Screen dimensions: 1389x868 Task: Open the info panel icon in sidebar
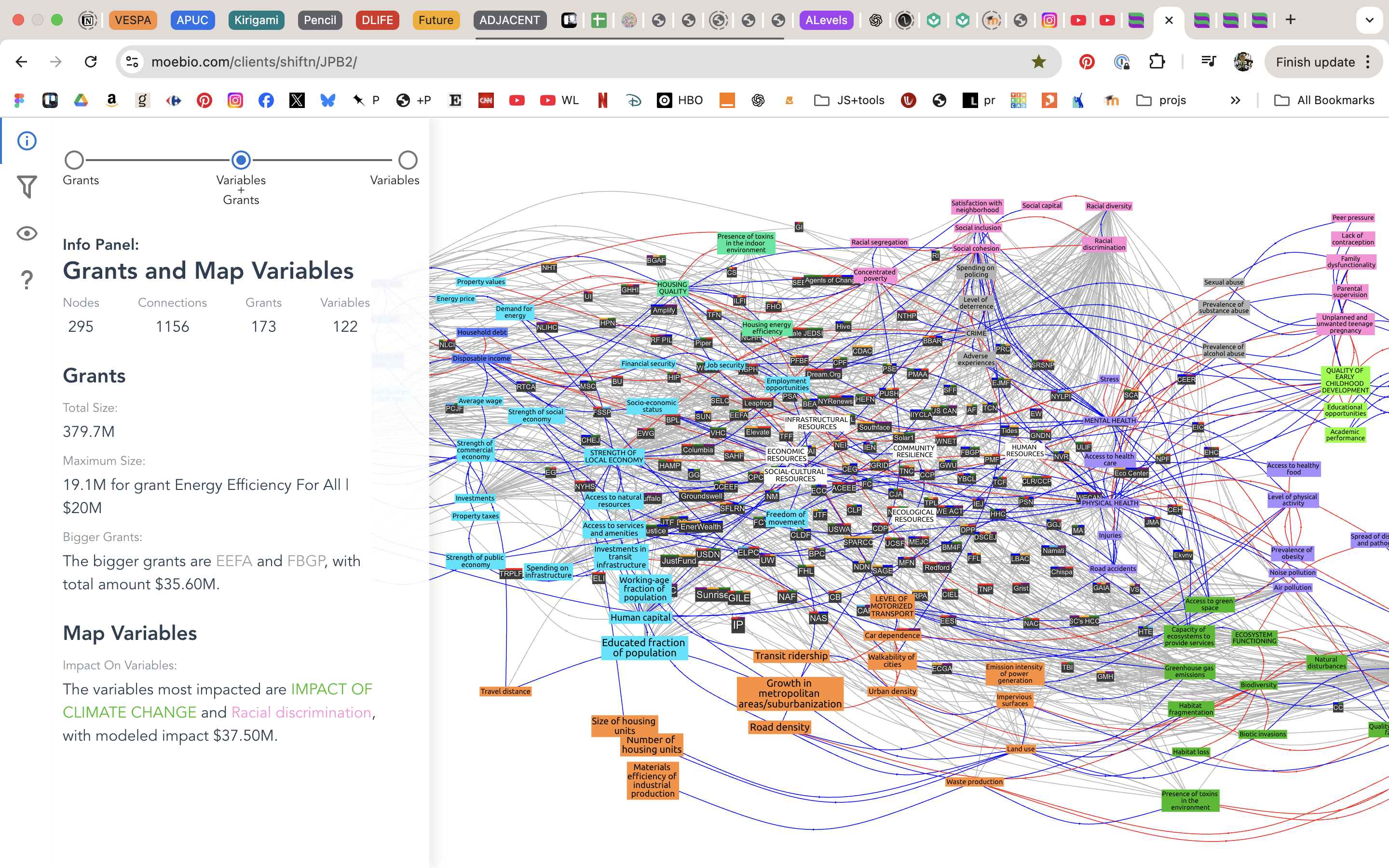27,141
